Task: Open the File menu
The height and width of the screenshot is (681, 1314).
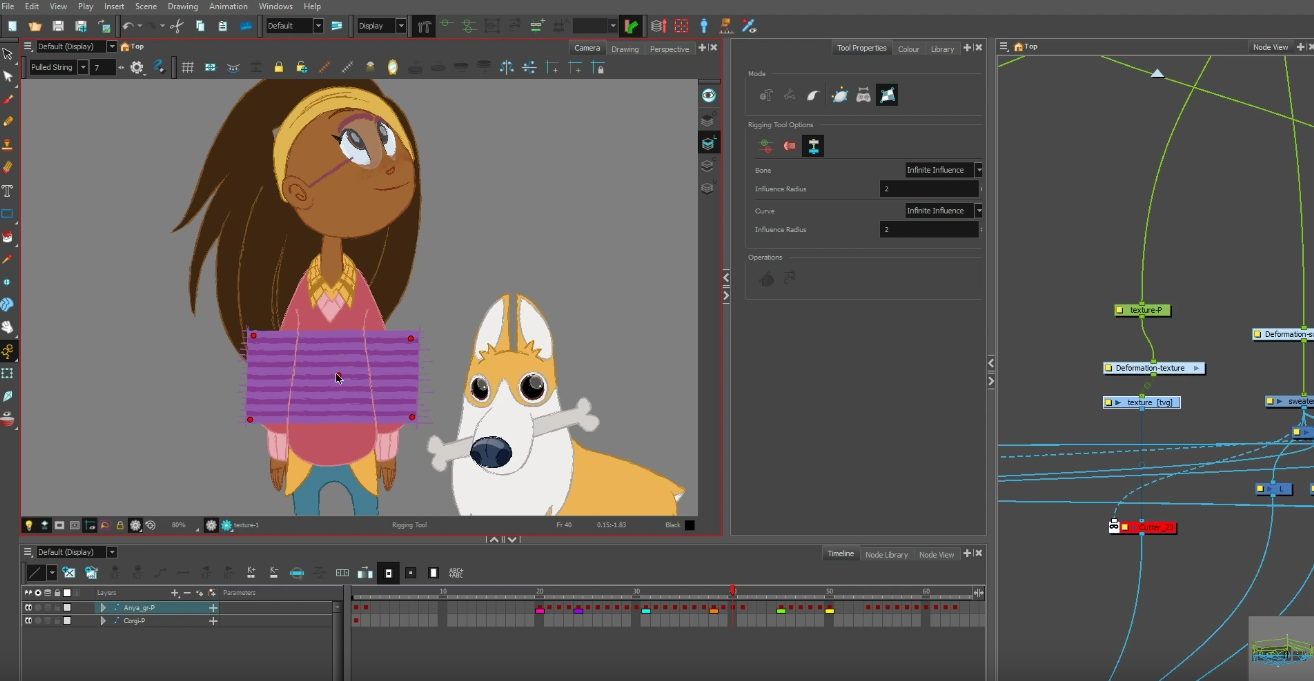Action: point(9,6)
